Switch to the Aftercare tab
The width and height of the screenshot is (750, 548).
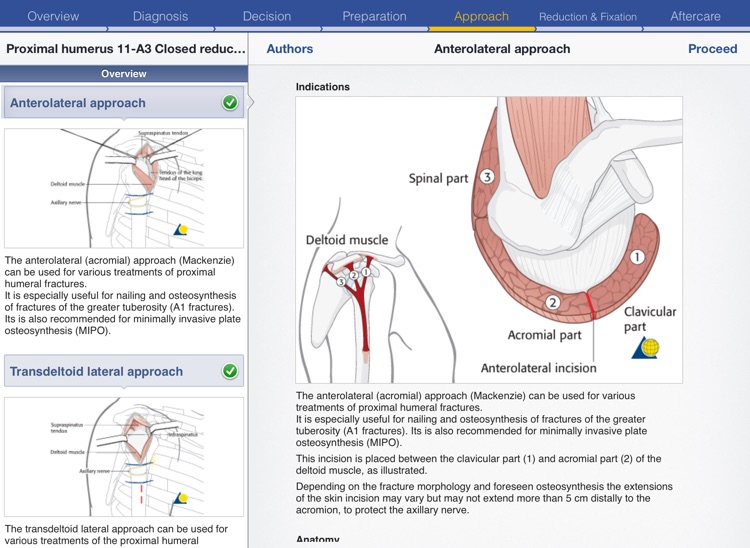[695, 16]
